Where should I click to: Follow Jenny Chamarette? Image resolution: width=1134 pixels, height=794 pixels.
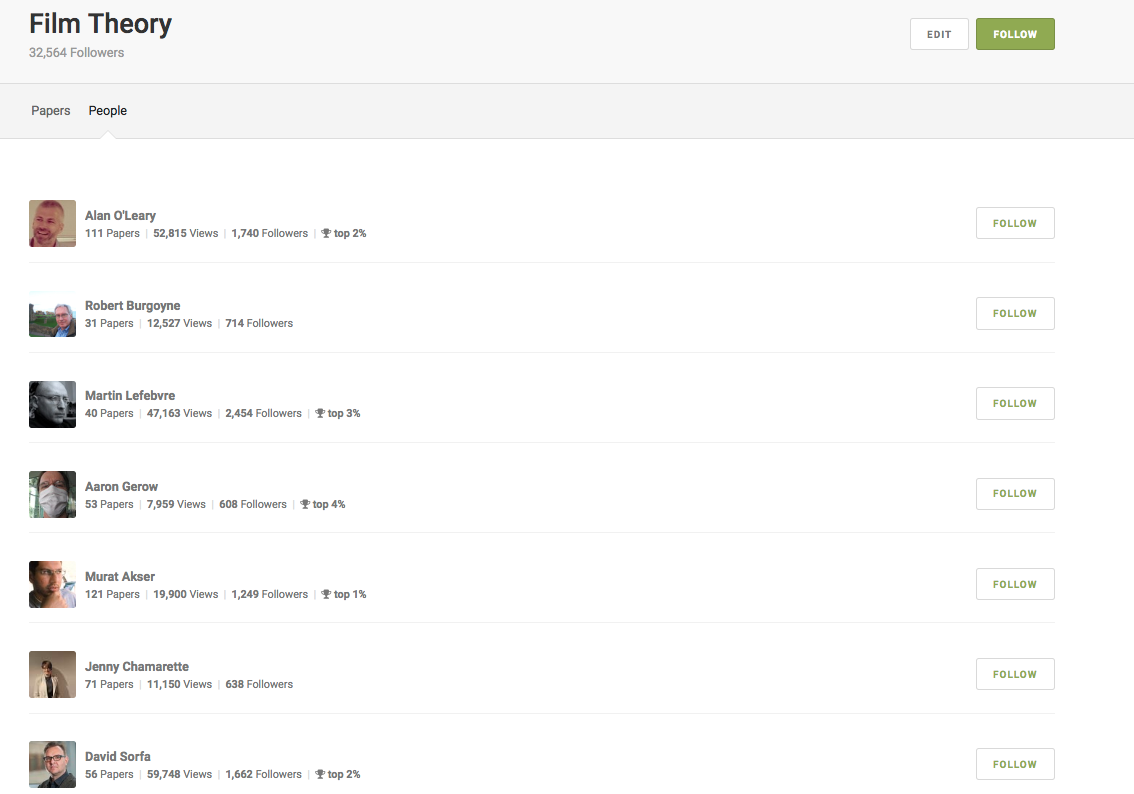click(1014, 674)
